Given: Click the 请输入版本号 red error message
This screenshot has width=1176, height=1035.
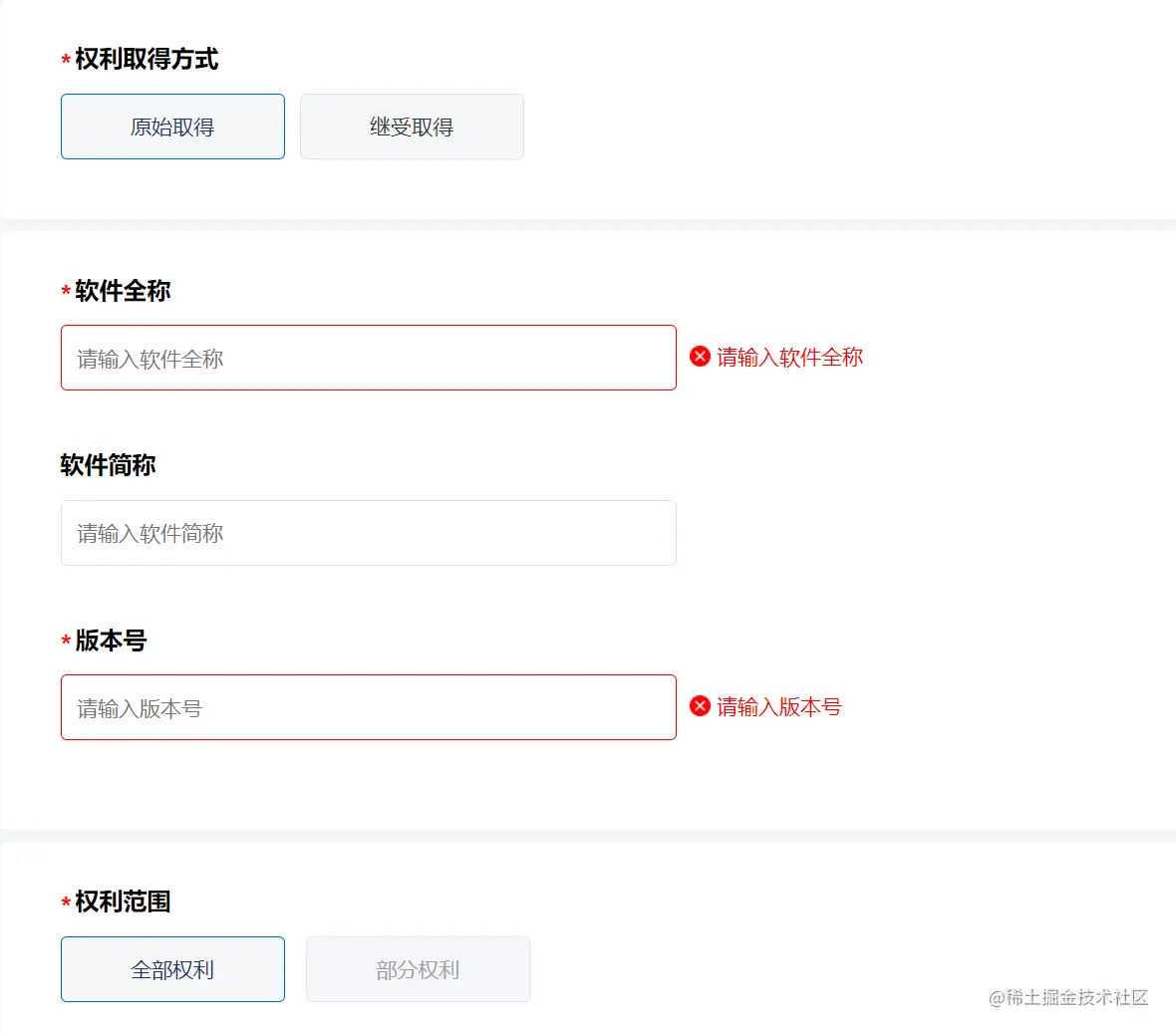Looking at the screenshot, I should [778, 706].
